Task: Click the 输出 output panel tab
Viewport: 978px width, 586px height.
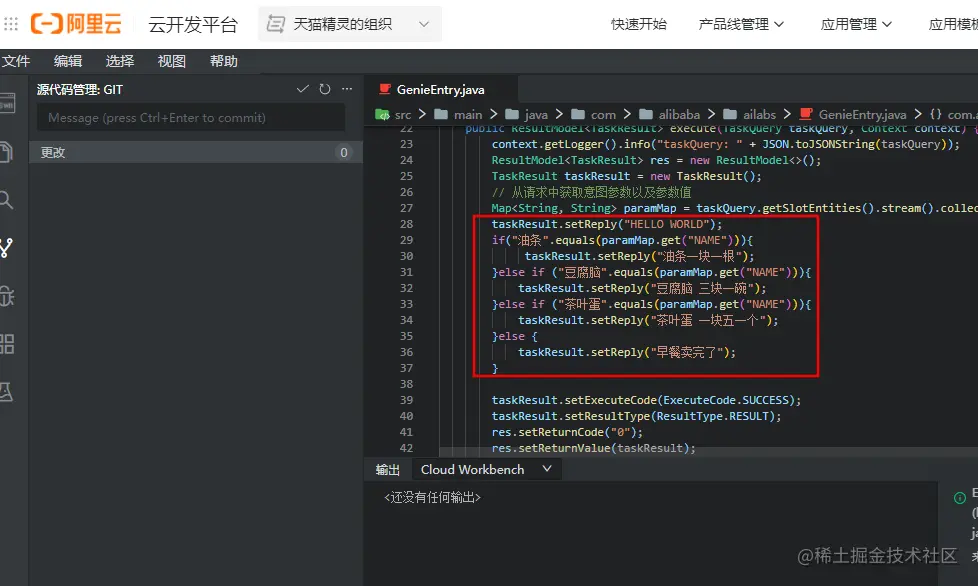Action: pos(387,470)
